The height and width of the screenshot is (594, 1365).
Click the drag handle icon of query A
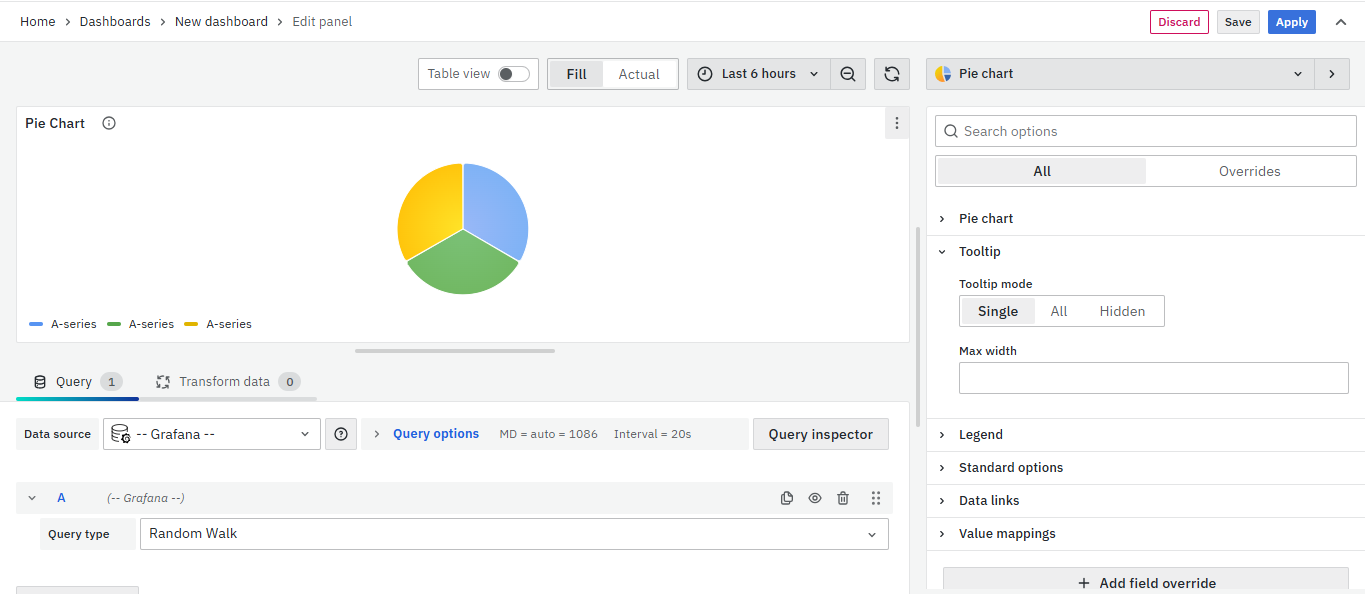875,498
